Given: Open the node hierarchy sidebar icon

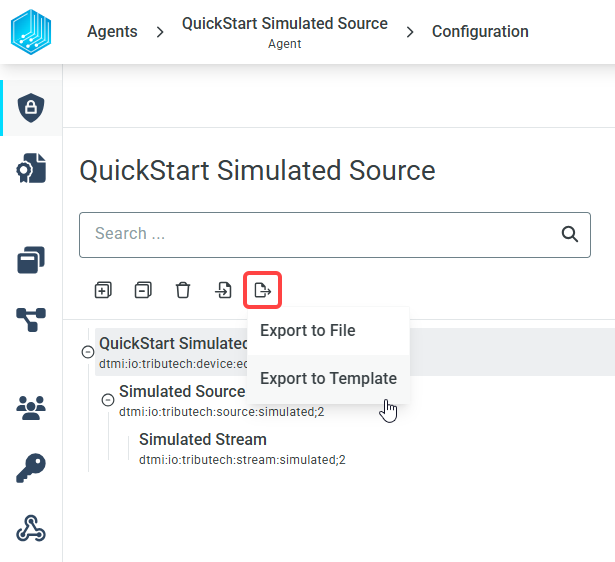Looking at the screenshot, I should [31, 320].
